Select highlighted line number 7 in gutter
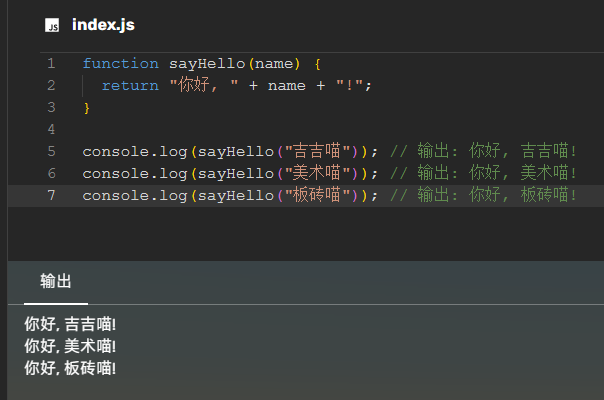 50,195
